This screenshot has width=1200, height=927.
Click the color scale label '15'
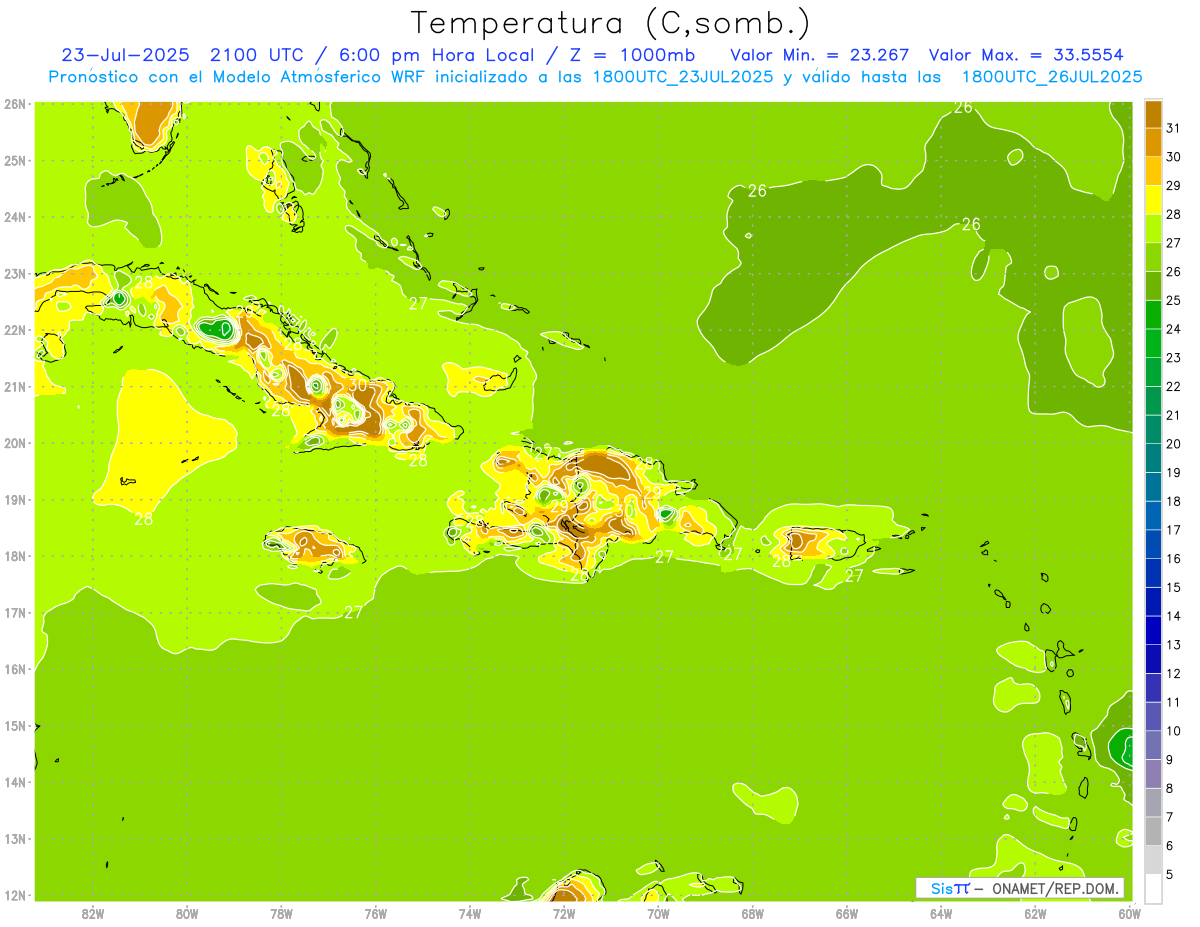point(1174,587)
